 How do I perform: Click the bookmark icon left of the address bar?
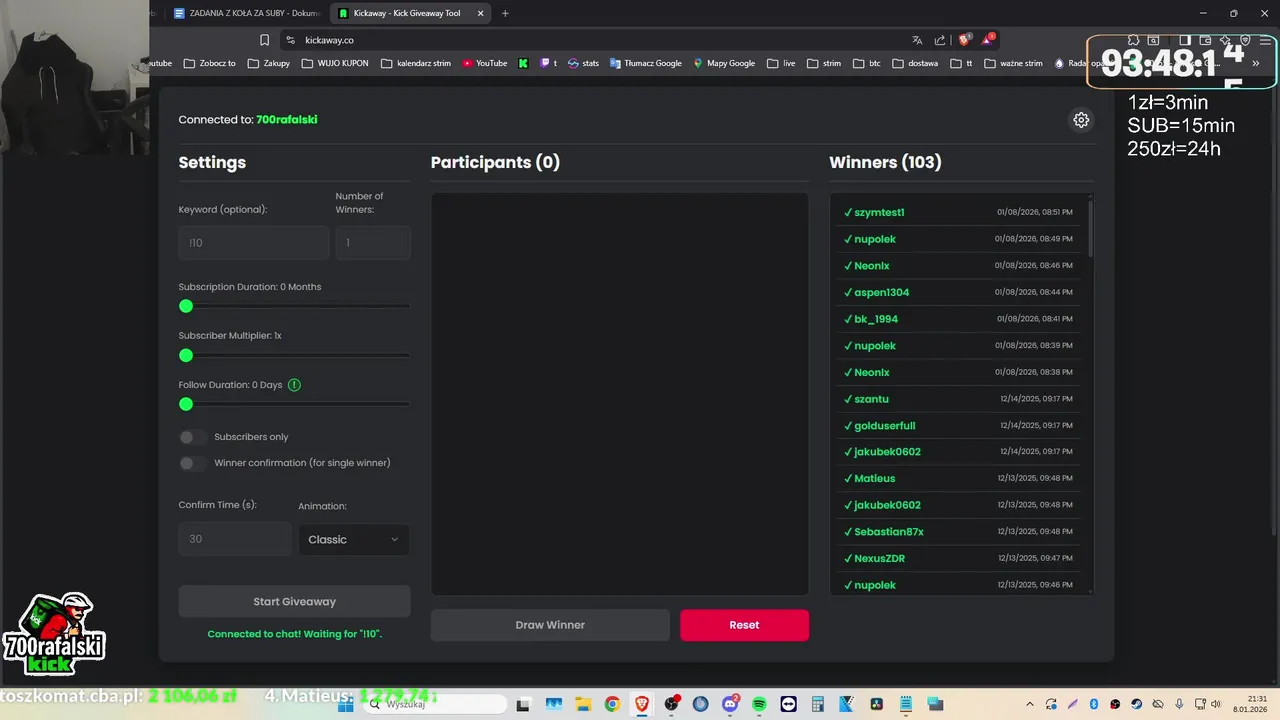pos(264,40)
